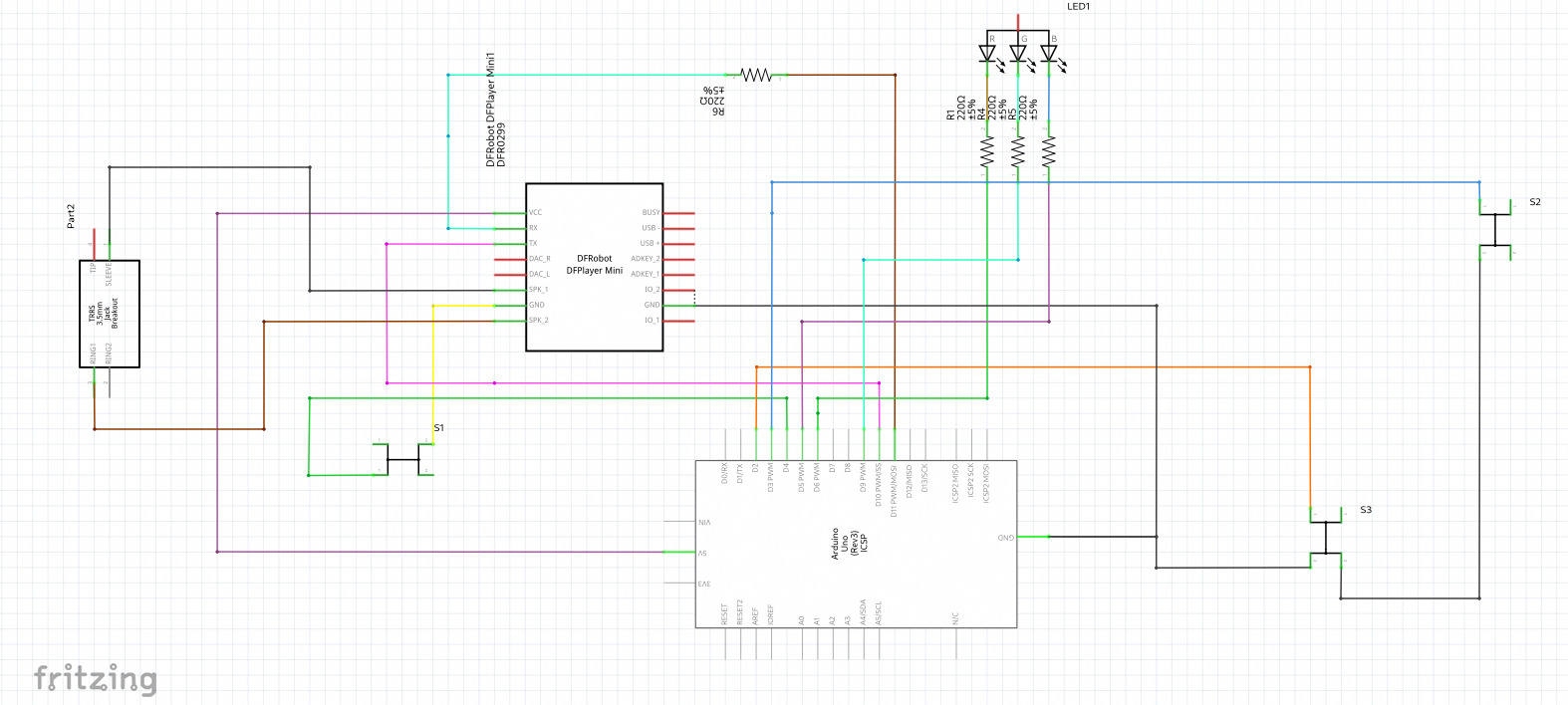Click the BUSY pin label
The width and height of the screenshot is (1568, 705).
(651, 213)
